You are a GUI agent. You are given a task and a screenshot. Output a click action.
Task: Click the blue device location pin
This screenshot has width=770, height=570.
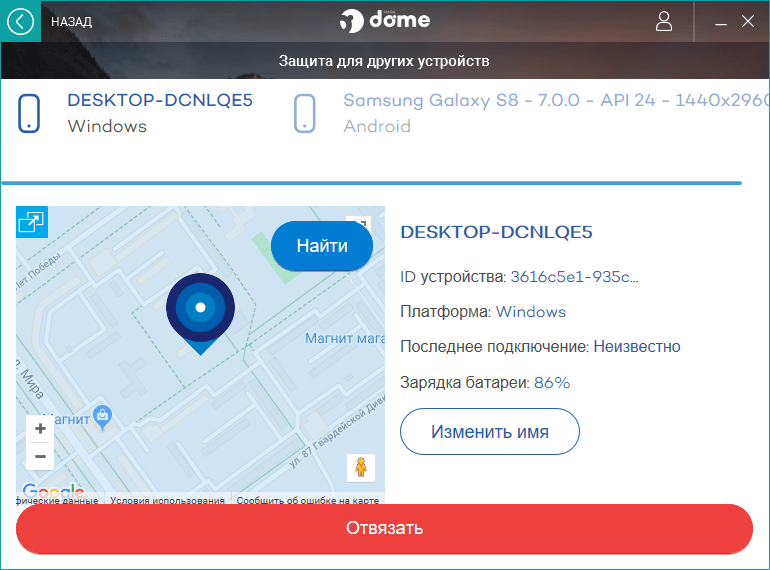tap(200, 313)
